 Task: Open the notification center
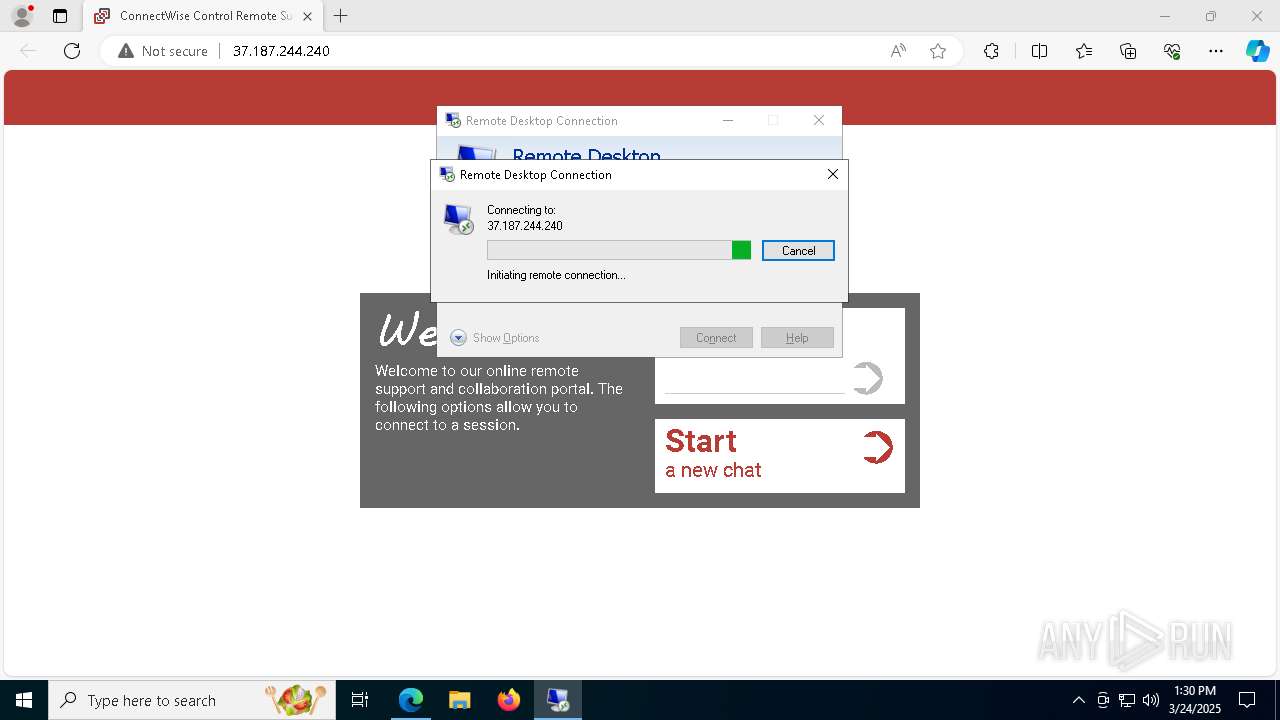coord(1247,700)
